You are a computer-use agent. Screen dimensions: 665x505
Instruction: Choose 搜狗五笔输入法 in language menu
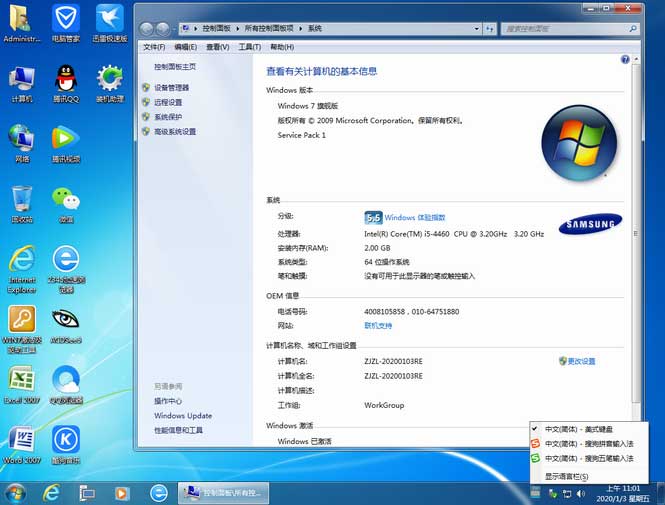[x=585, y=458]
